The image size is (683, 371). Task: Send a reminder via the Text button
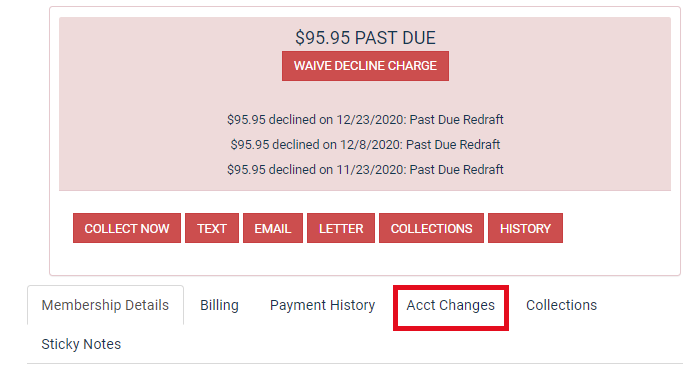point(212,228)
